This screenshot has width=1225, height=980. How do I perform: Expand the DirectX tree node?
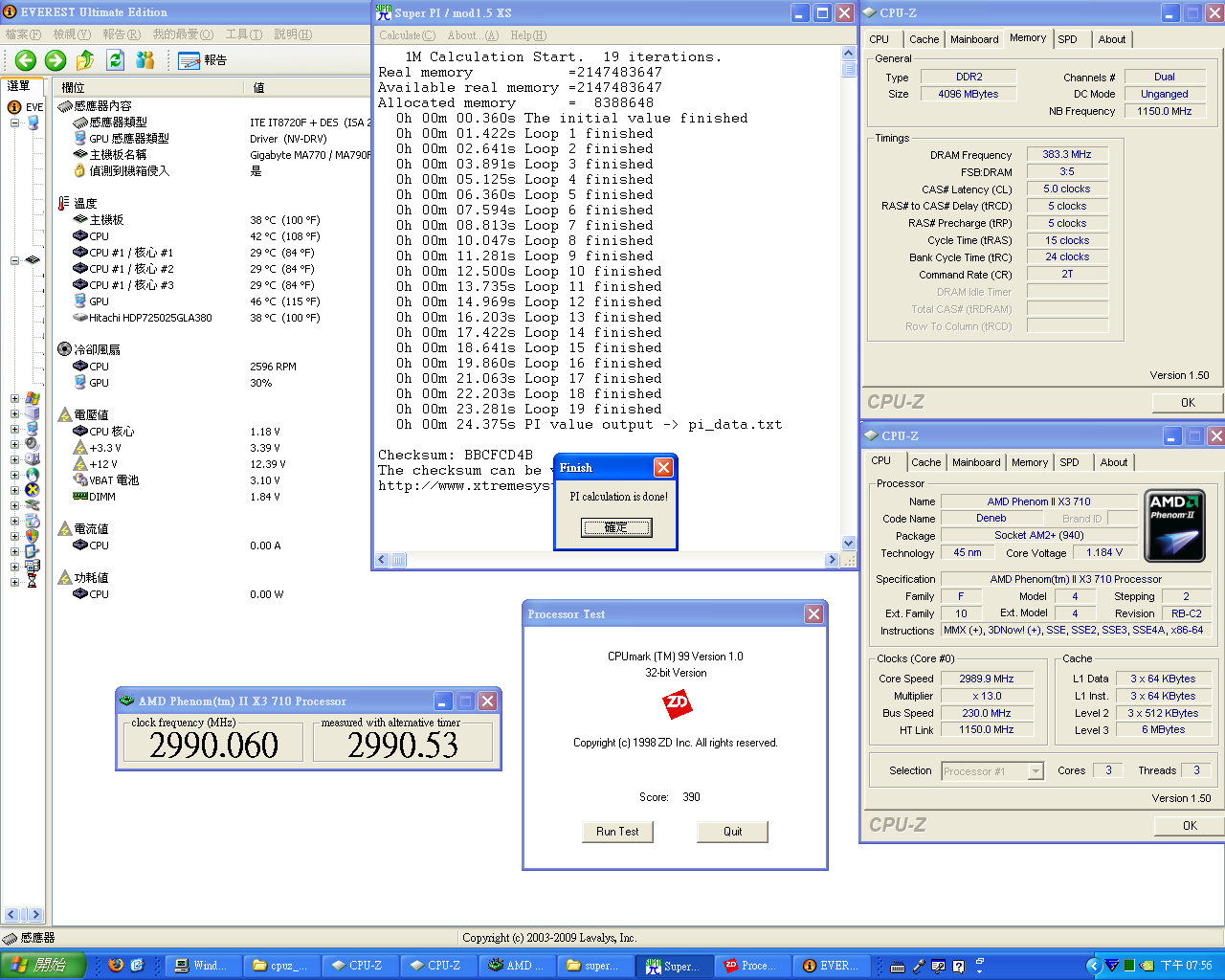14,490
